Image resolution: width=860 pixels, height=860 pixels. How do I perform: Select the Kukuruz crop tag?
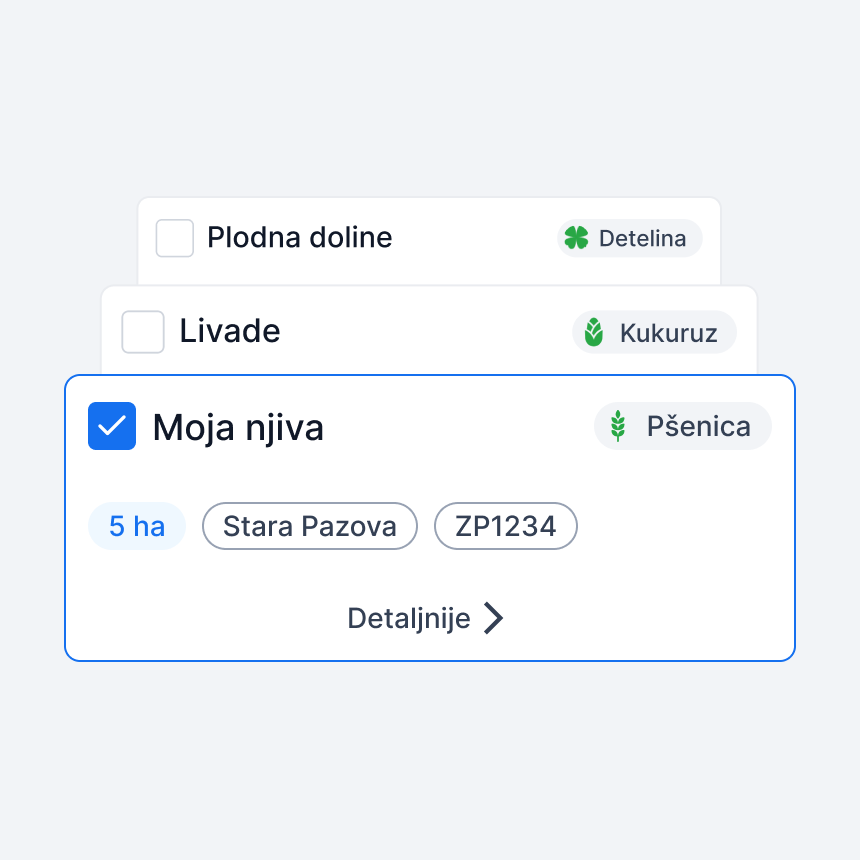(x=654, y=332)
